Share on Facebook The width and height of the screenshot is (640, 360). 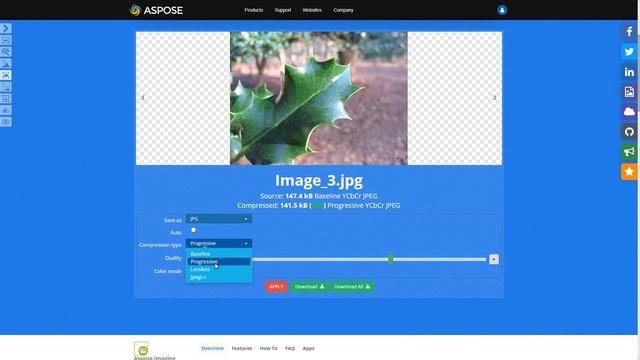(x=629, y=32)
